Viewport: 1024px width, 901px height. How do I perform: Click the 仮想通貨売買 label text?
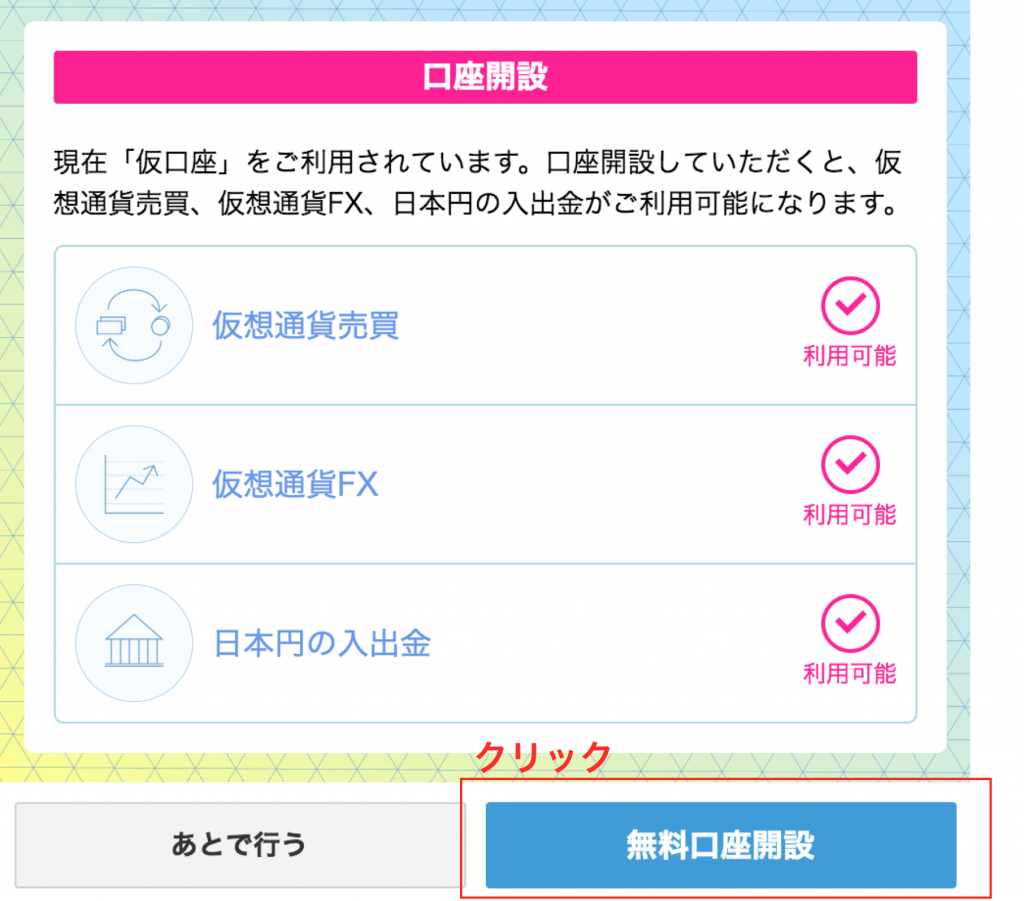click(306, 325)
